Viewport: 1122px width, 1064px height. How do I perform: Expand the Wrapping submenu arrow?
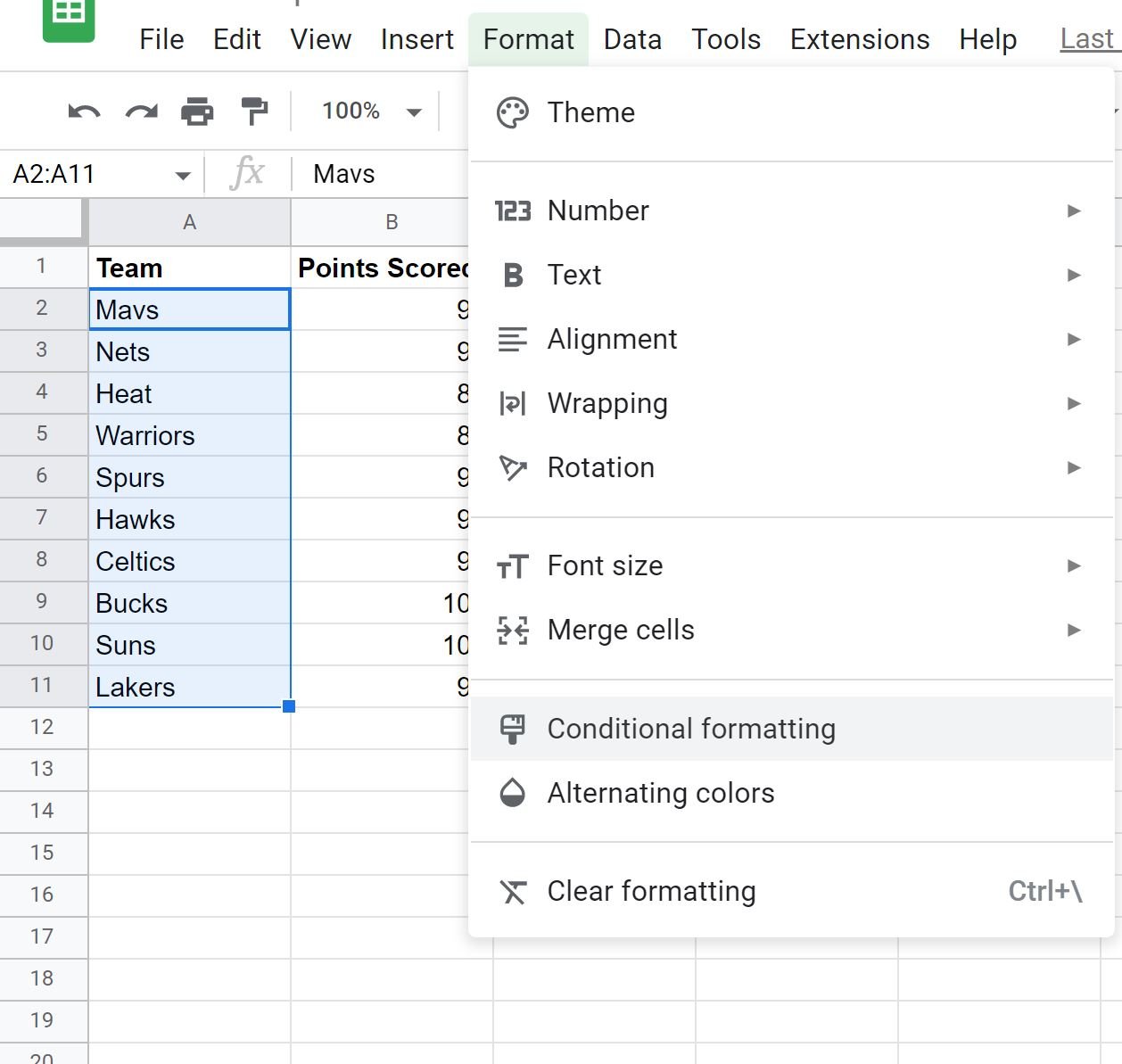tap(1074, 404)
